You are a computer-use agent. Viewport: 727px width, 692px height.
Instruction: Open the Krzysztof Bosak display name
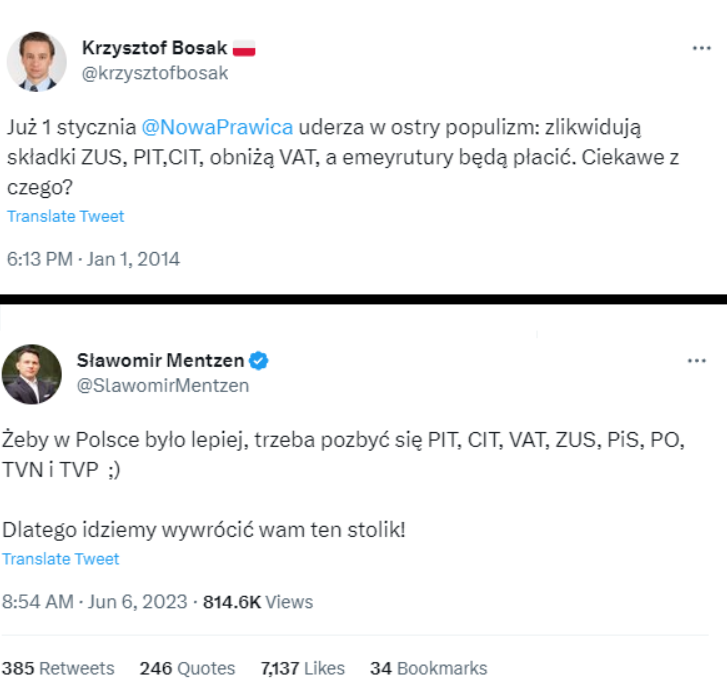pos(153,48)
